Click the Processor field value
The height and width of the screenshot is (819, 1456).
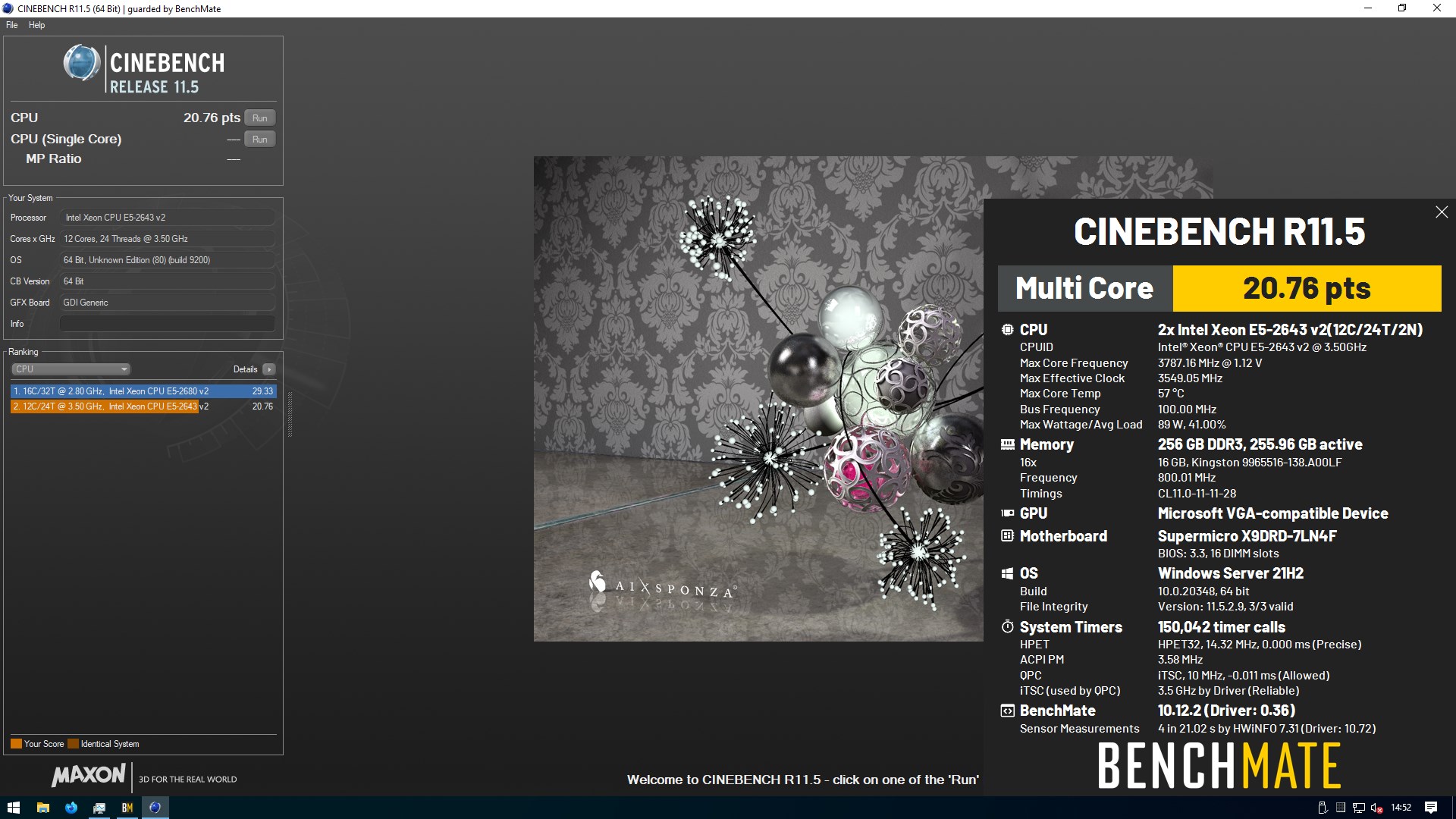point(167,218)
